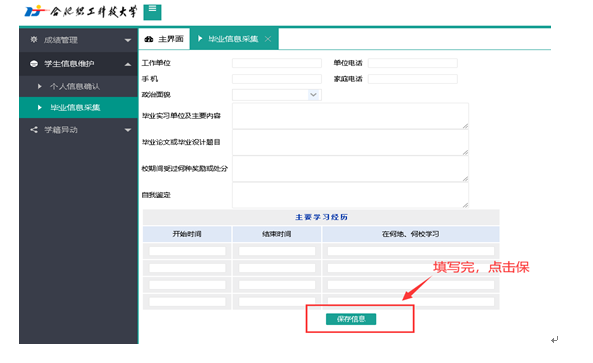Image resolution: width=593 pixels, height=363 pixels.
Task: Click the hamburger menu toggle button
Action: coord(152,12)
